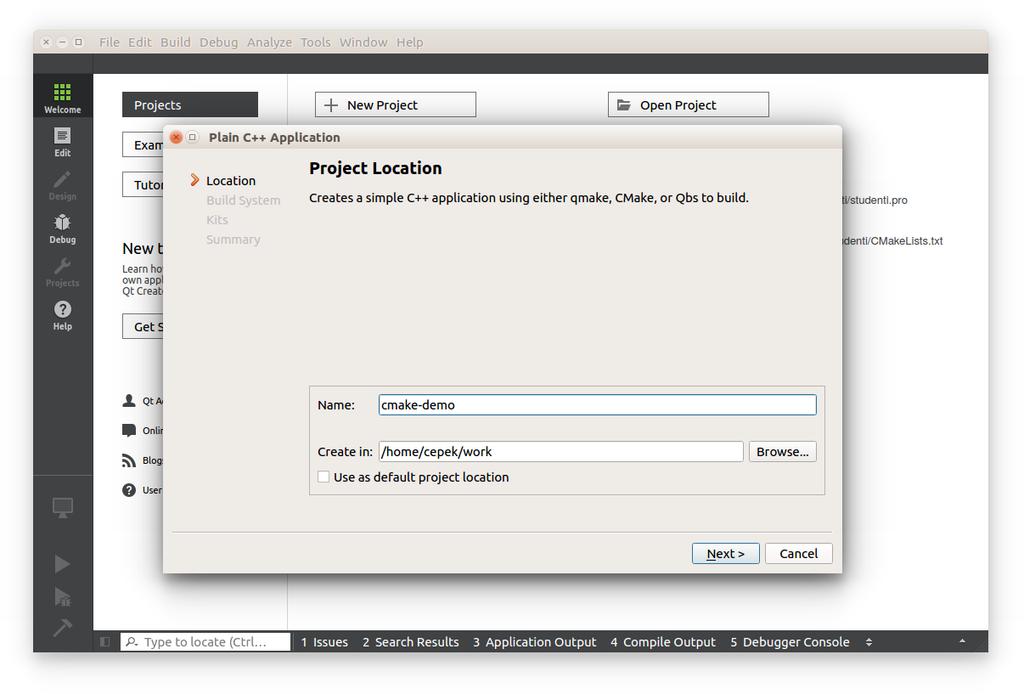
Task: Click the Create in path field
Action: (560, 451)
